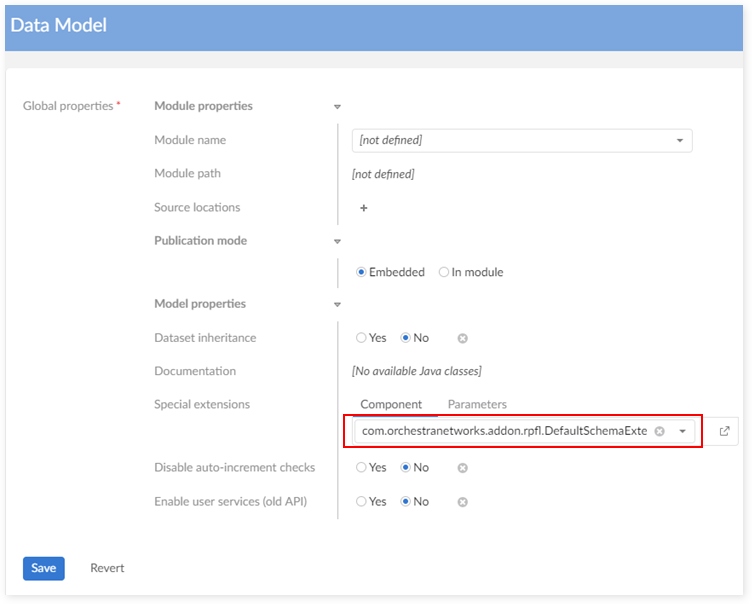Reset Enable user services (old API) value
This screenshot has width=752, height=604.
463,501
